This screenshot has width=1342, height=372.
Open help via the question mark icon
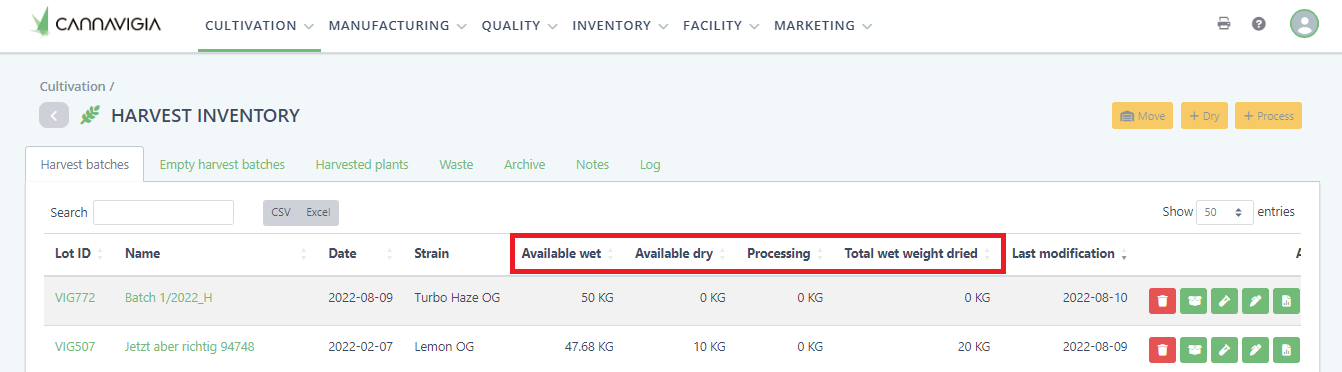click(1259, 24)
